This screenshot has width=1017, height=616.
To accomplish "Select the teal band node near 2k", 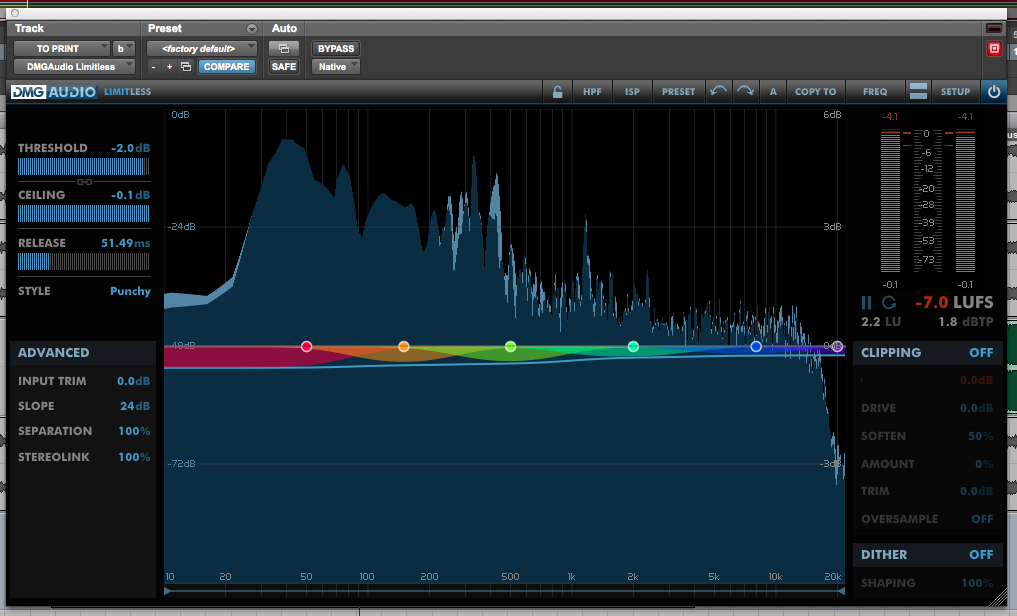I will 633,347.
